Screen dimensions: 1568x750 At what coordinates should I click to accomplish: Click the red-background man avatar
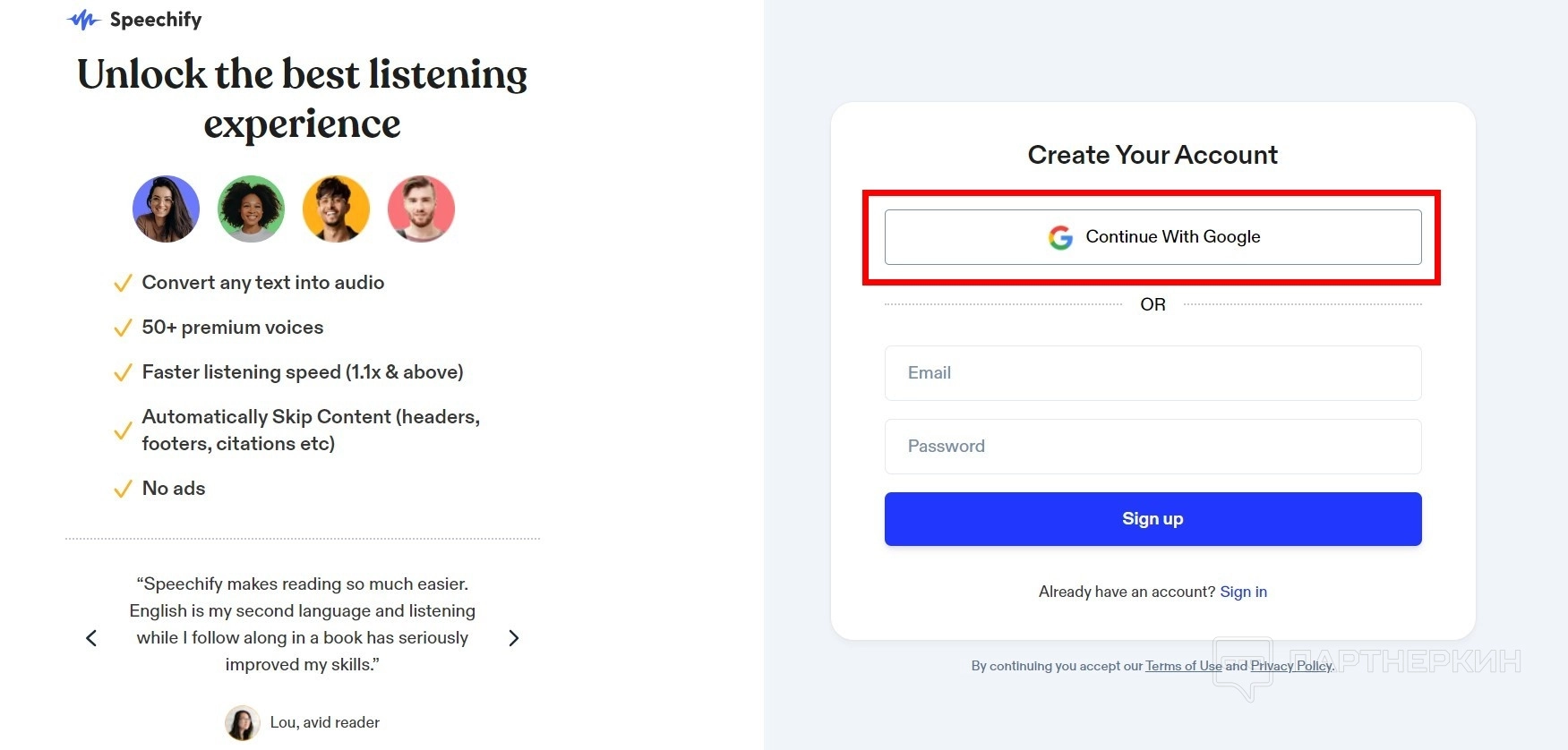coord(422,209)
